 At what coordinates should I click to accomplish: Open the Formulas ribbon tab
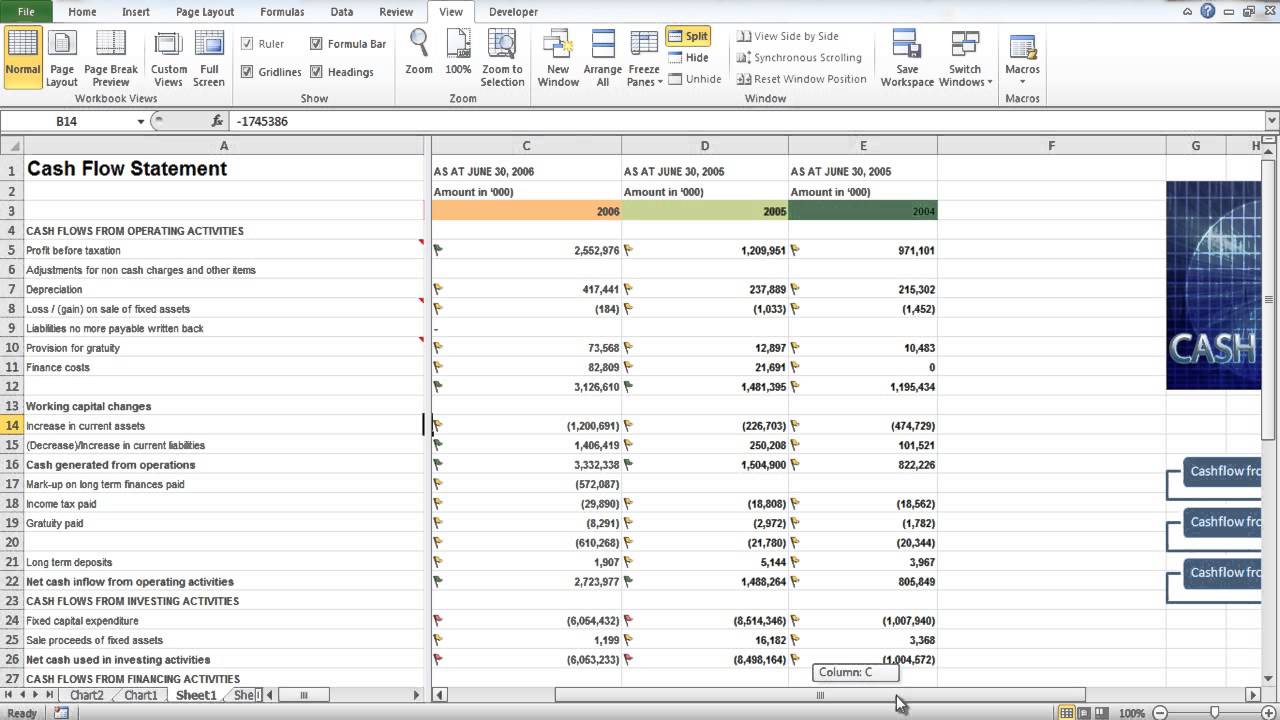click(281, 12)
